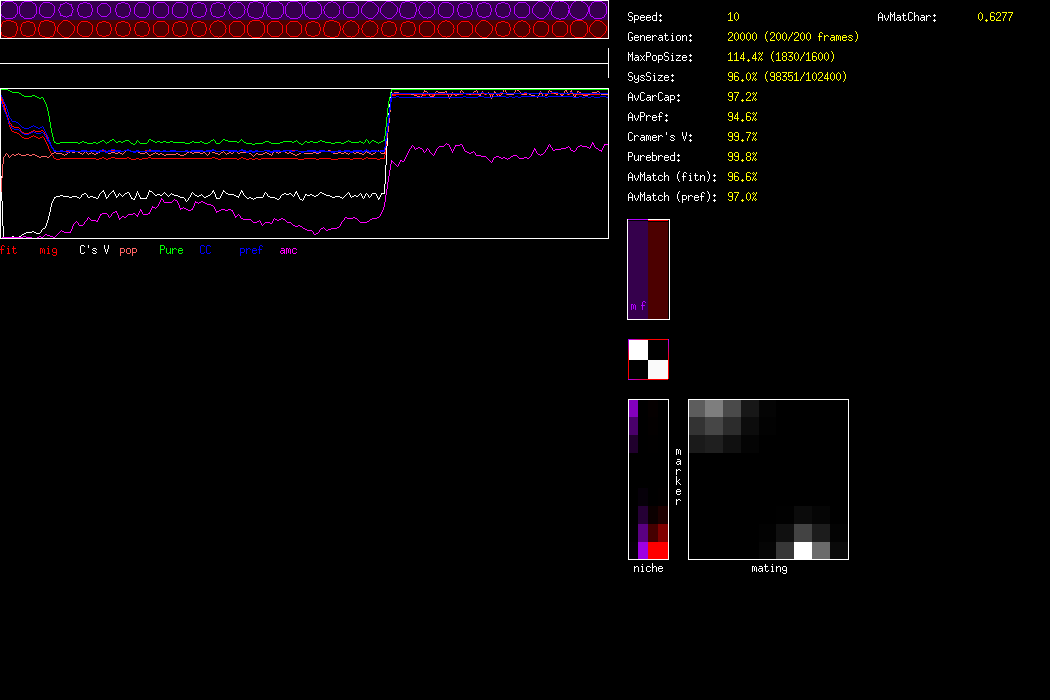Click the black-and-white checkerboard matrix

[648, 360]
